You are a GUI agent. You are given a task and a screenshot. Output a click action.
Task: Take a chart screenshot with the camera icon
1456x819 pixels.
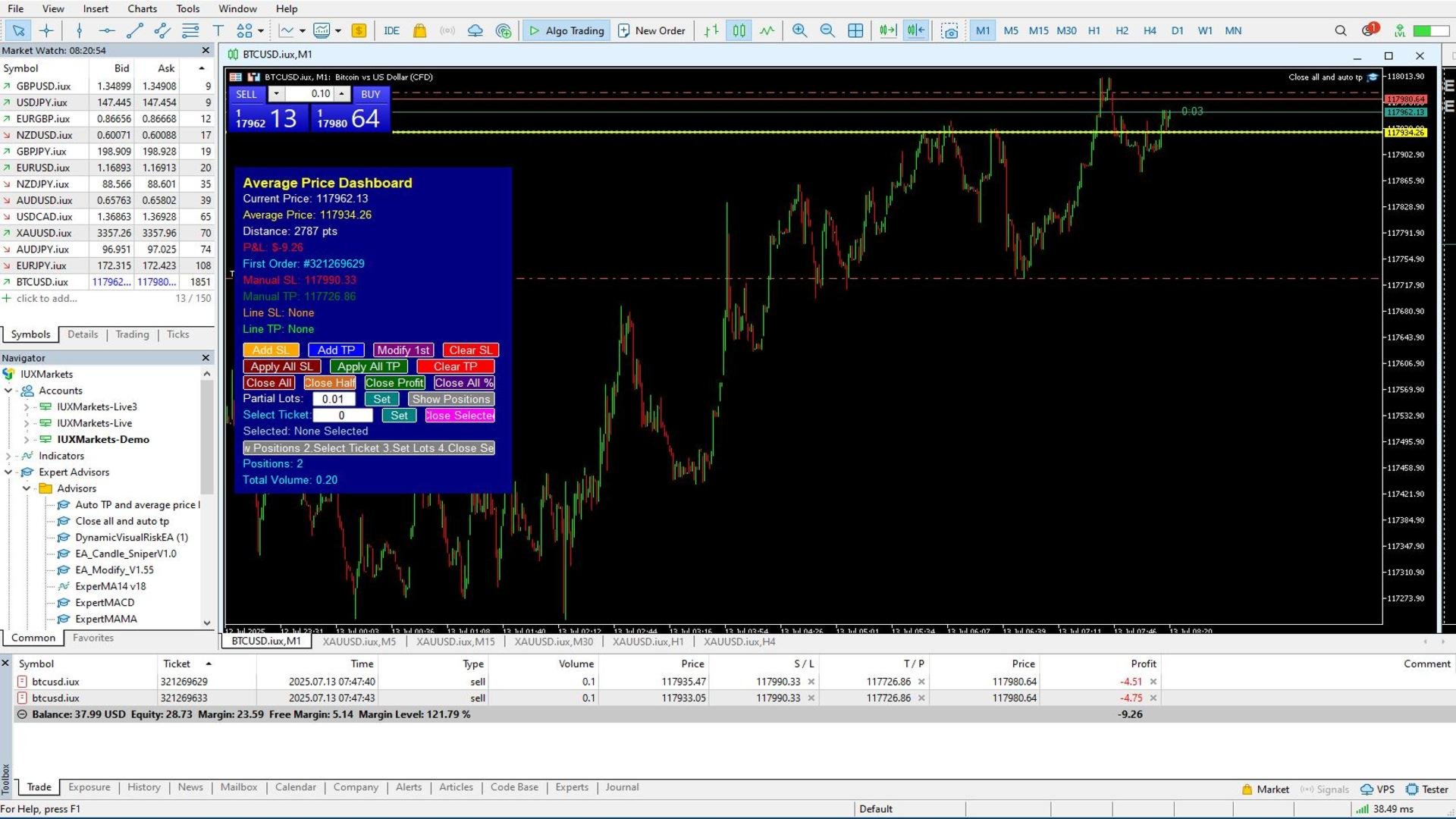950,30
